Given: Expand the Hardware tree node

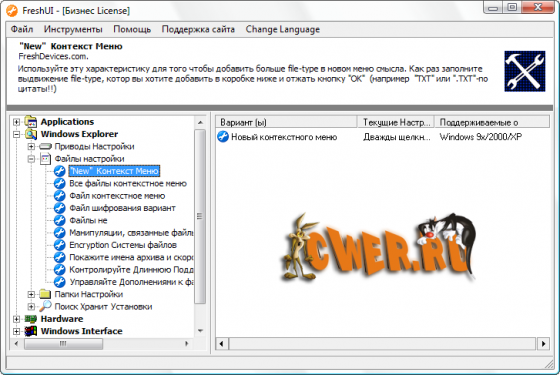Looking at the screenshot, I should click(x=16, y=319).
